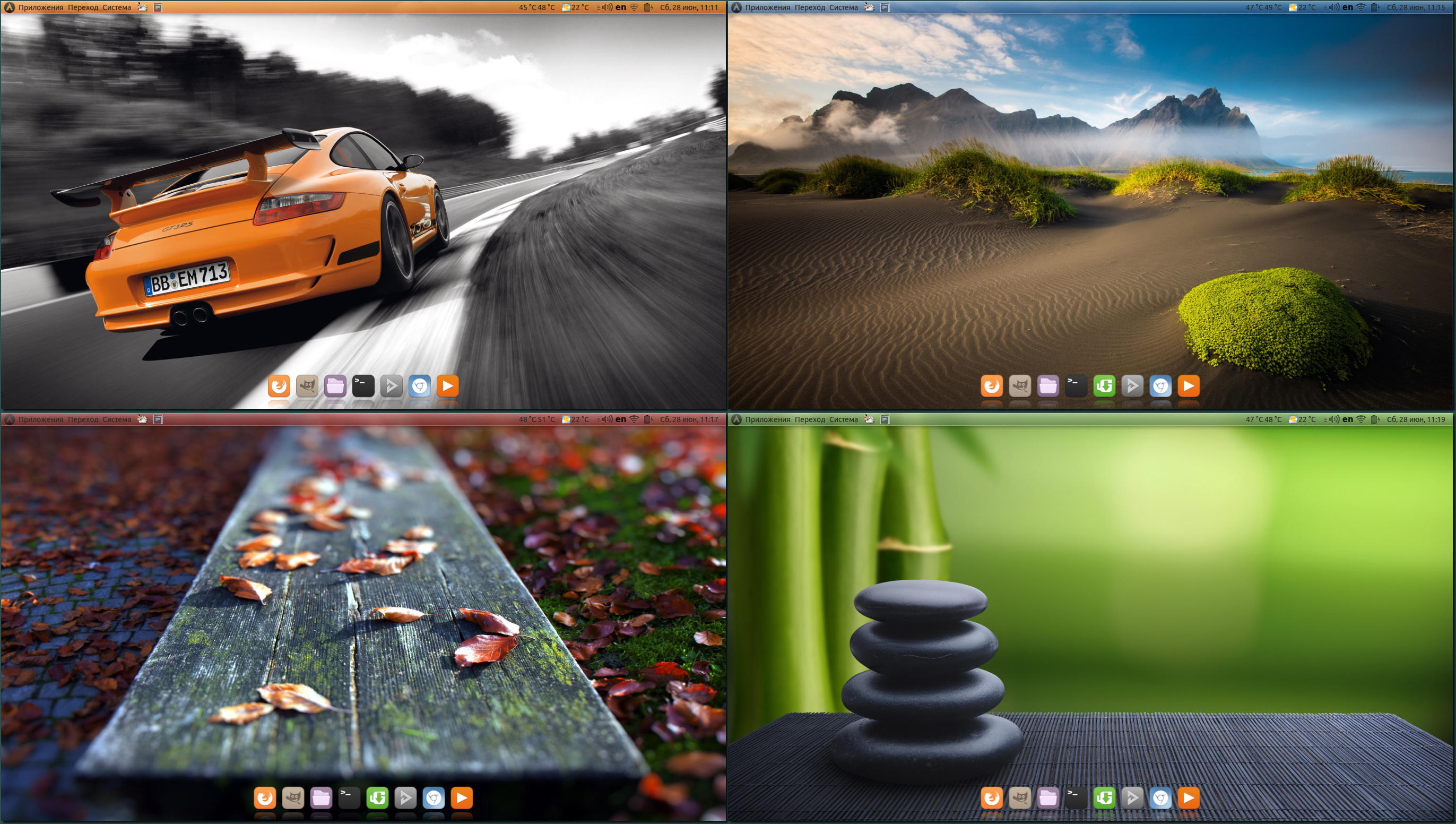Image resolution: width=1456 pixels, height=824 pixels.
Task: Open the file manager in Porsche desktop dock
Action: 335,386
